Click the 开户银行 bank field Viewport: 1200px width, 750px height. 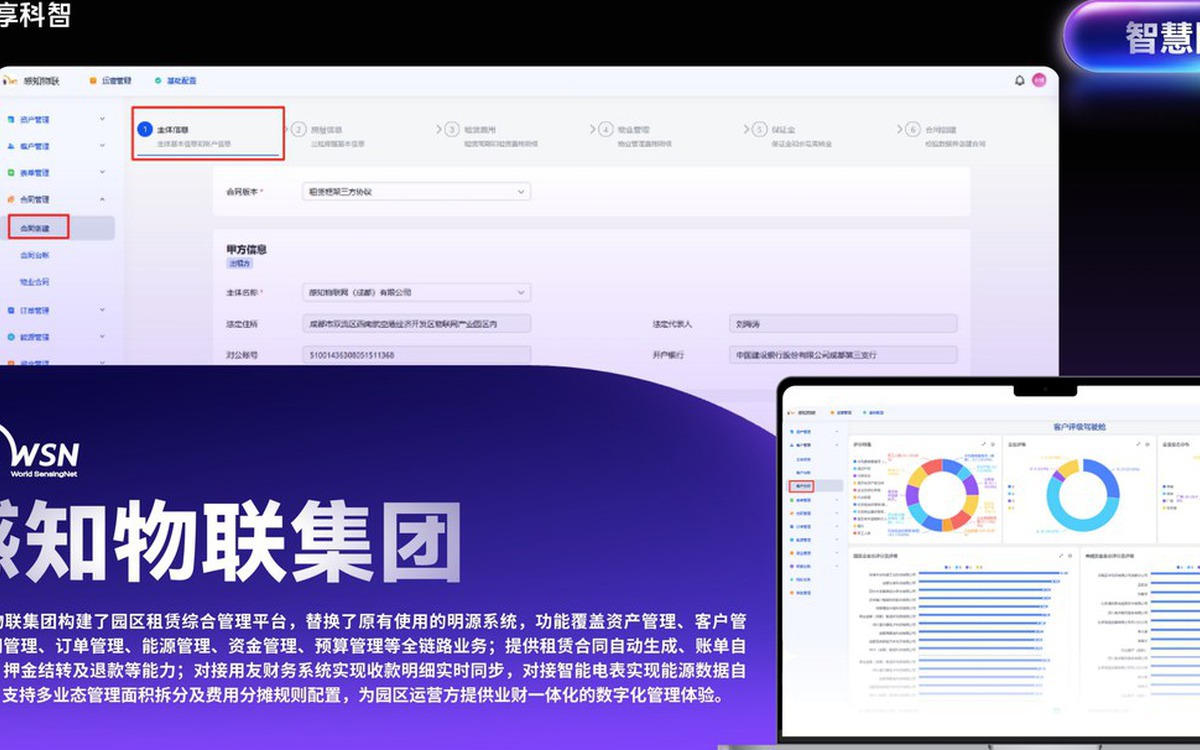click(842, 355)
